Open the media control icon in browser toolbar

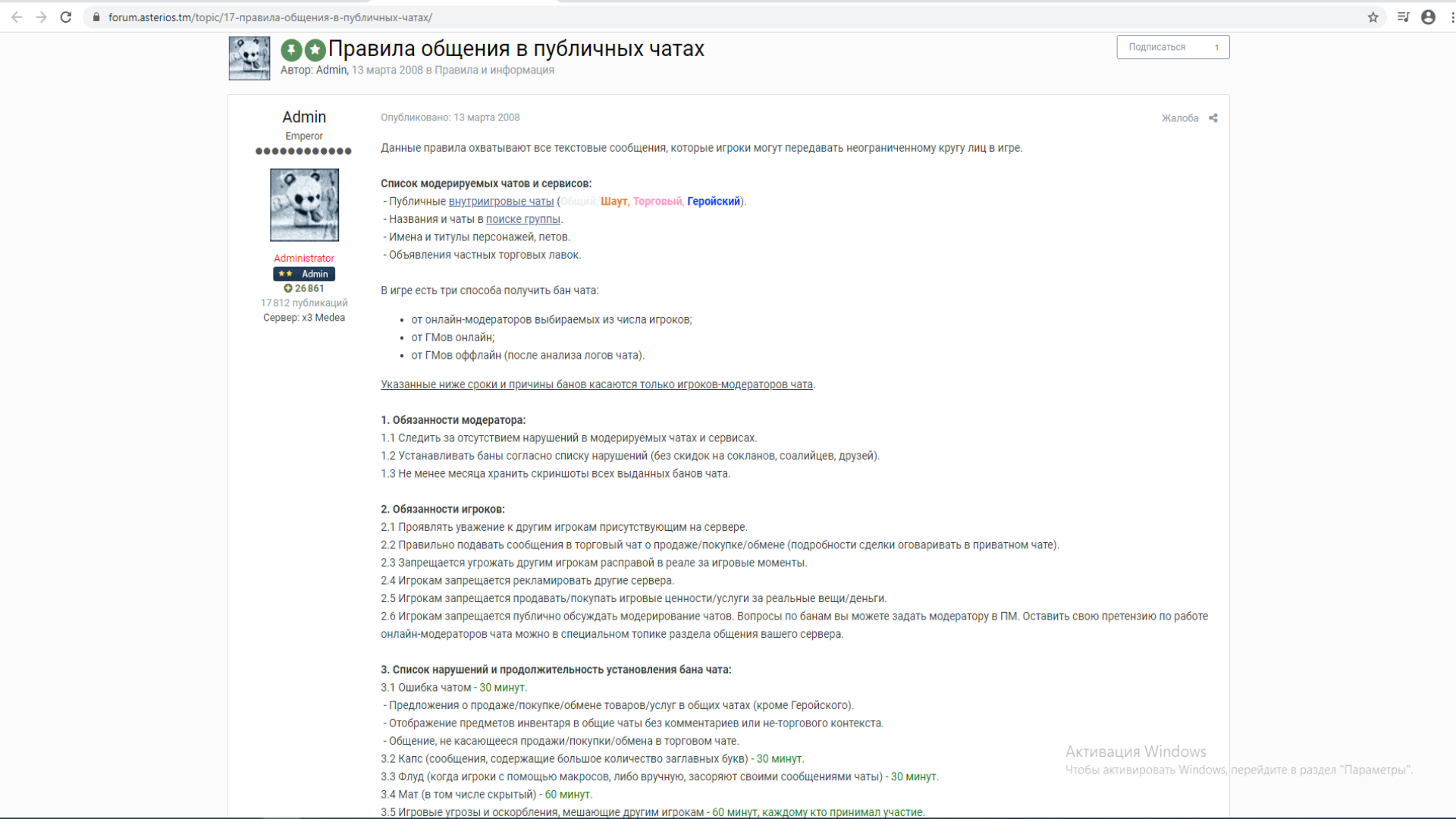1403,17
